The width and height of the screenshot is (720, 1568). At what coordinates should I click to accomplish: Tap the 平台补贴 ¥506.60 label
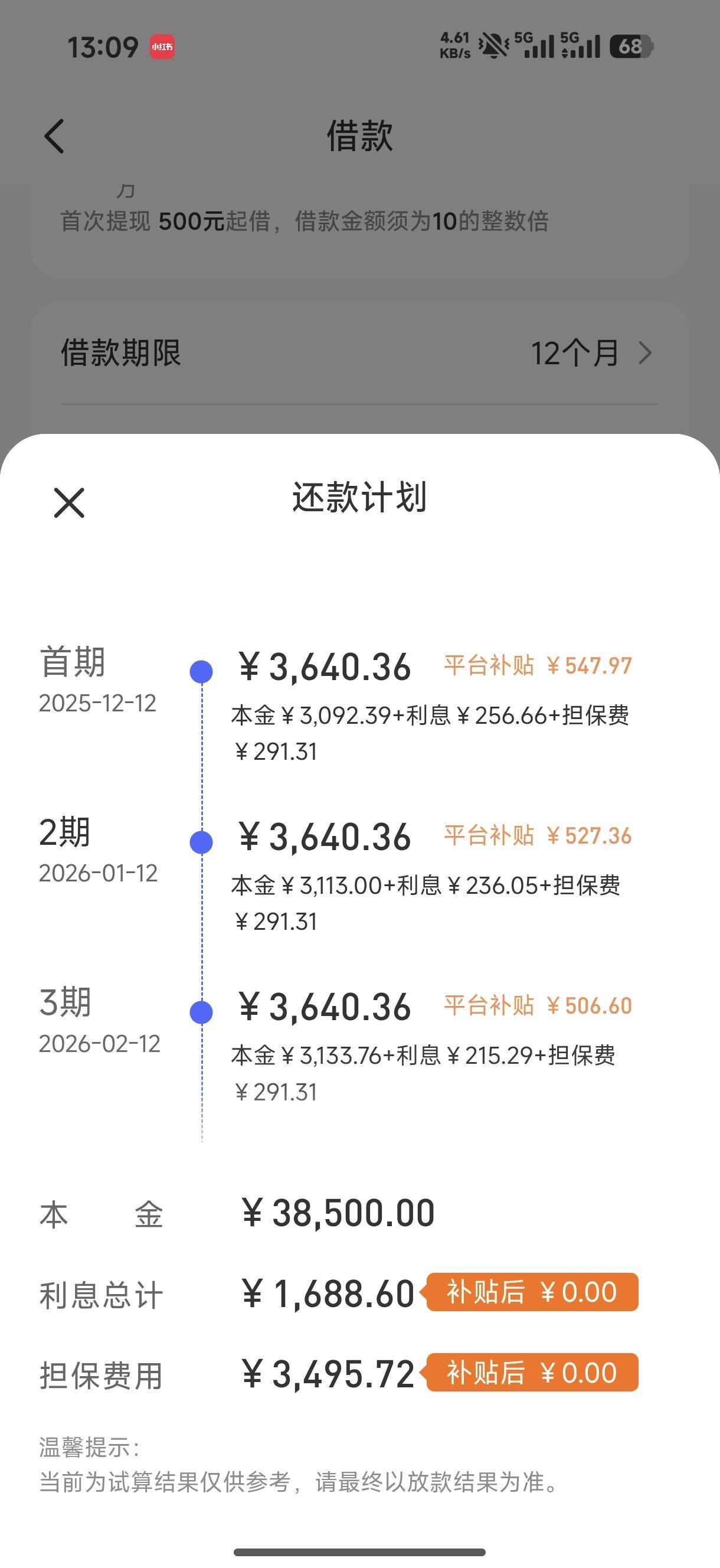point(538,1005)
